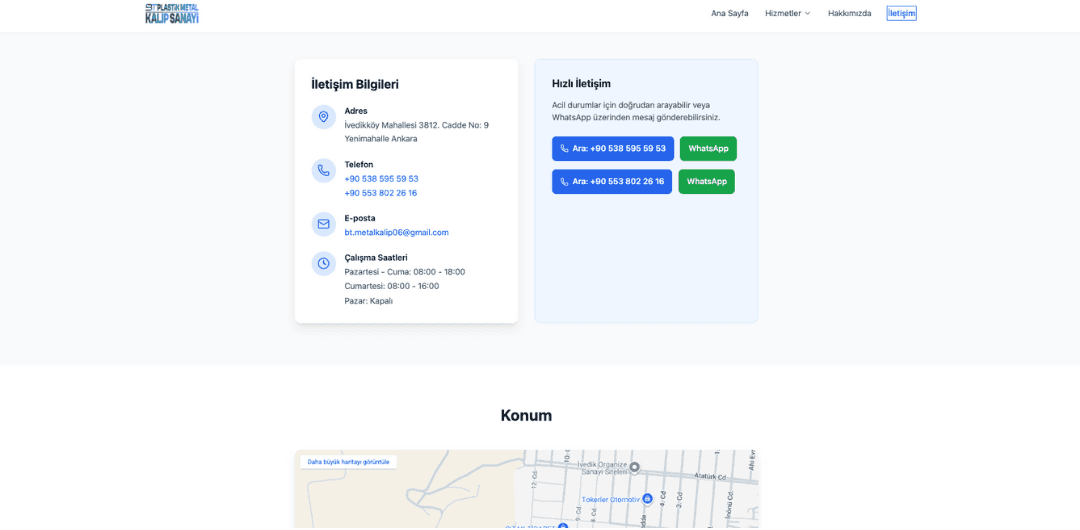Click 'Daha büyük haritayı görüntüle' on the map

click(348, 462)
